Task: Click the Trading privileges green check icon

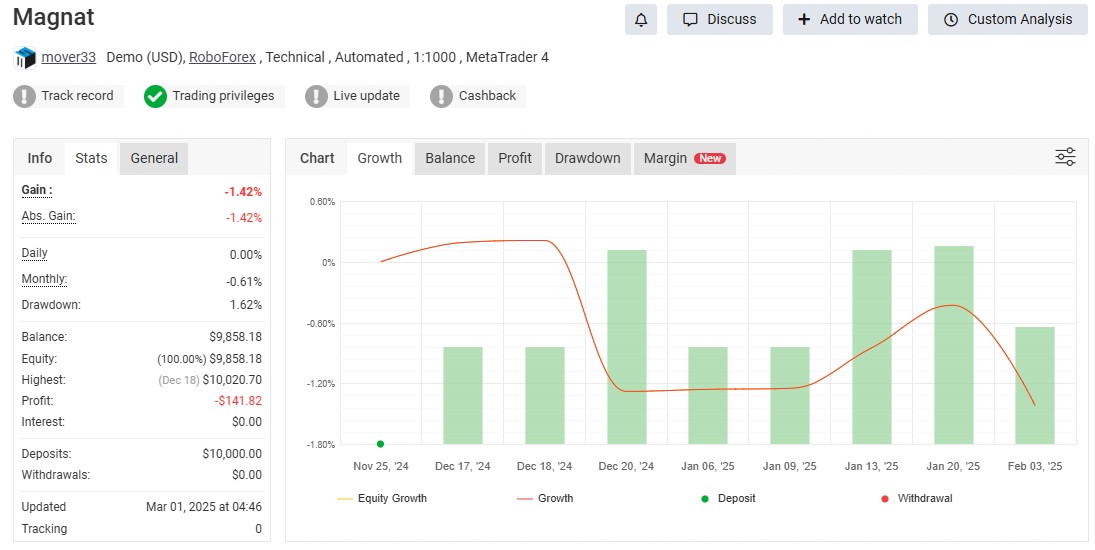Action: 155,96
